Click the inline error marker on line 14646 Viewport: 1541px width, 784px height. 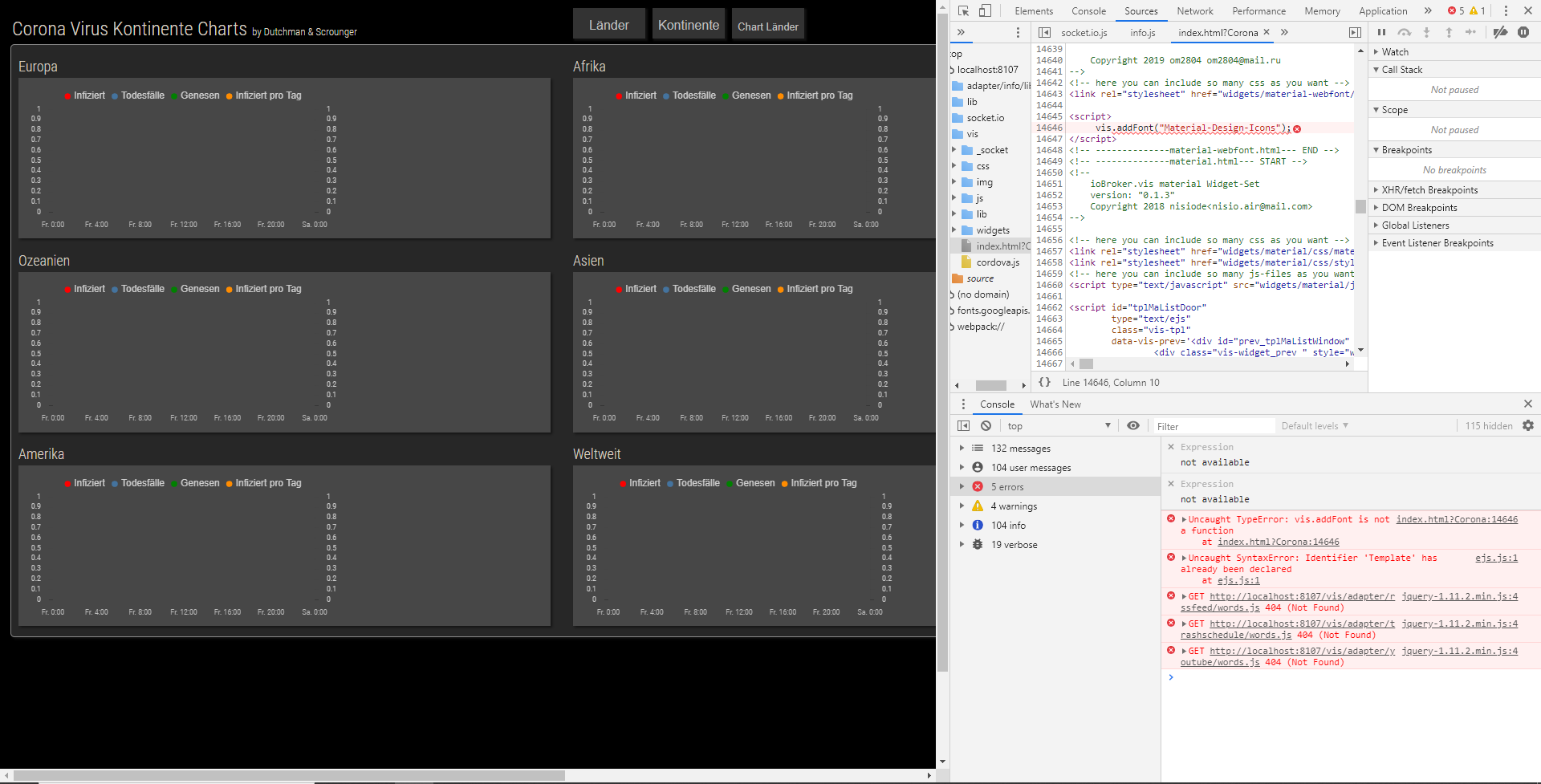1297,128
